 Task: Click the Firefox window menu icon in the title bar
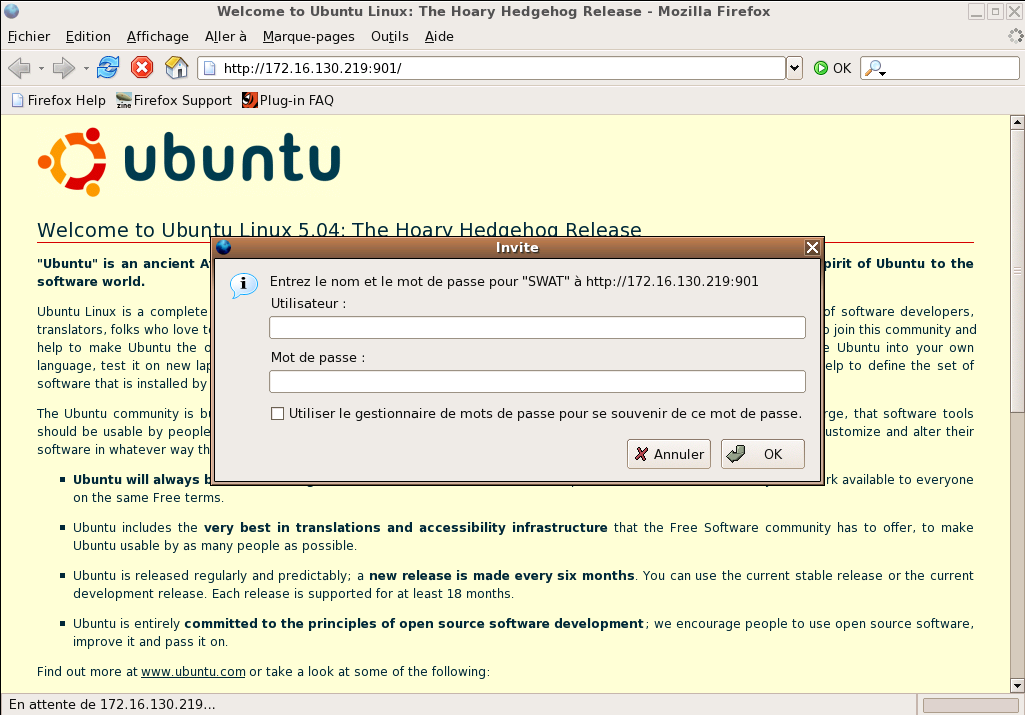pos(11,11)
